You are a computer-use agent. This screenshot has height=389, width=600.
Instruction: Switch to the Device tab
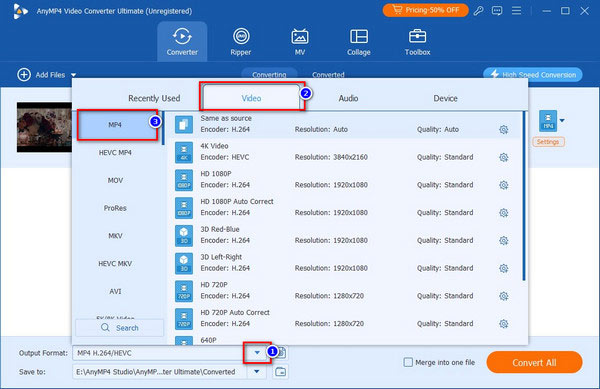445,98
